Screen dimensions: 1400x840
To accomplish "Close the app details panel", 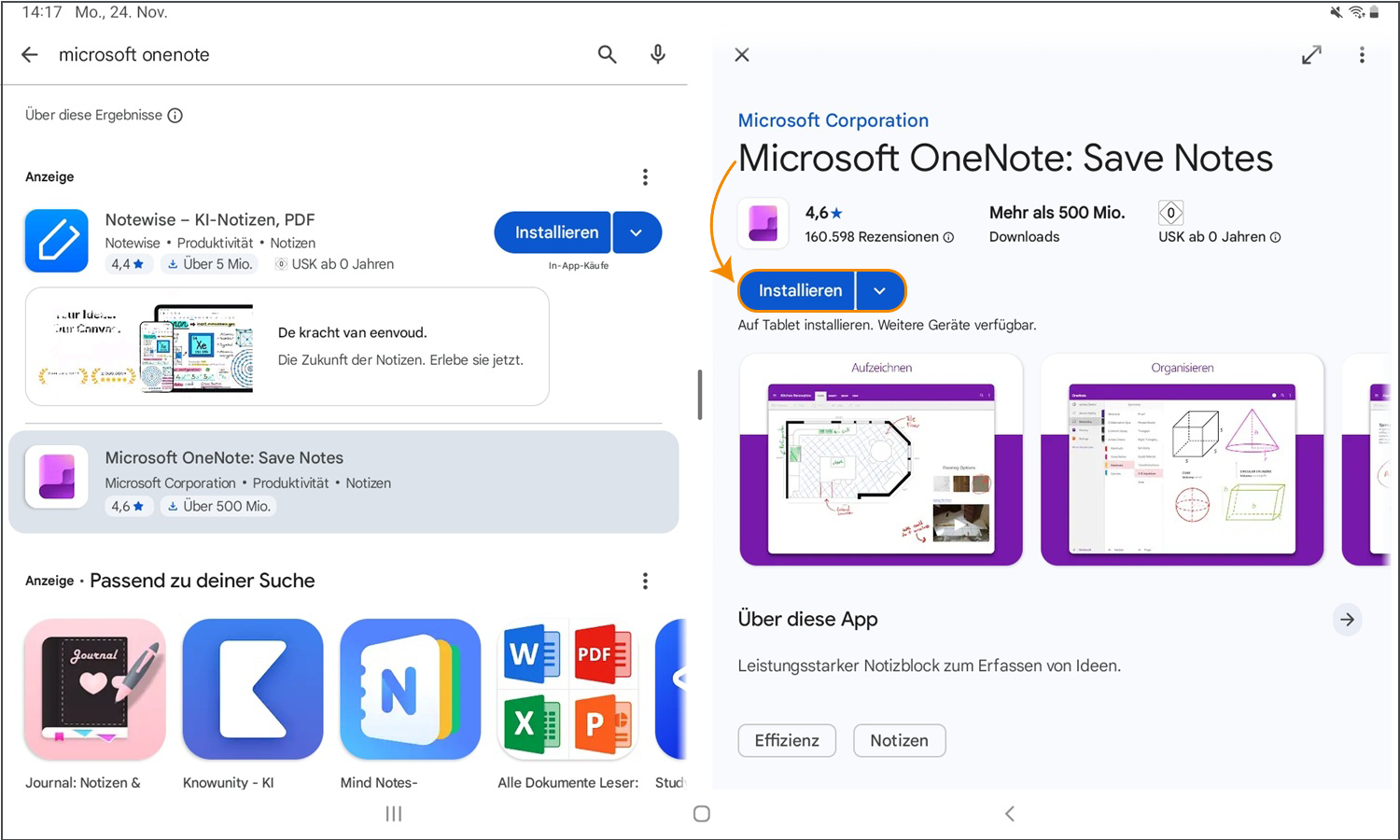I will [742, 55].
